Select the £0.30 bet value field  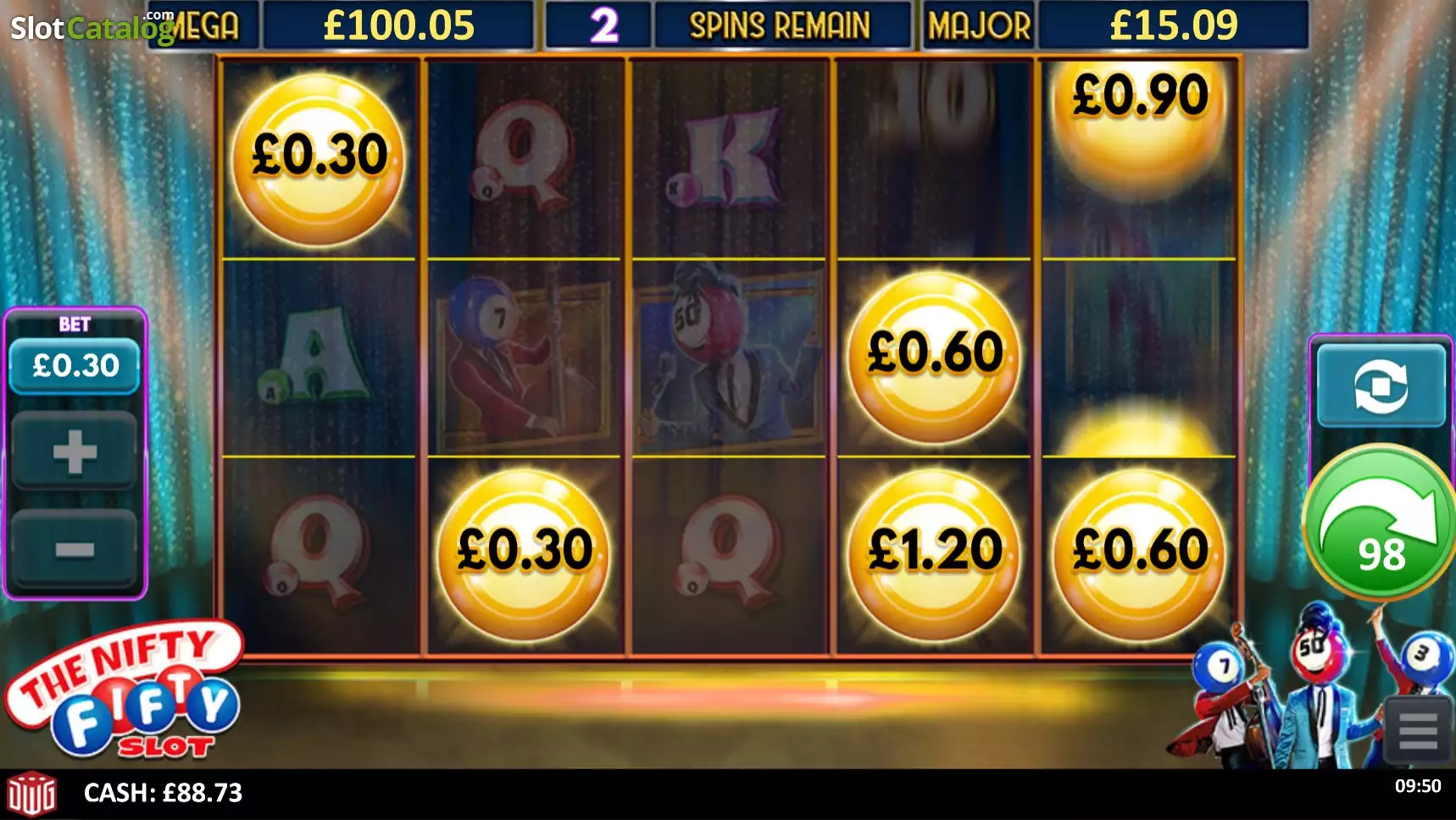tap(75, 366)
